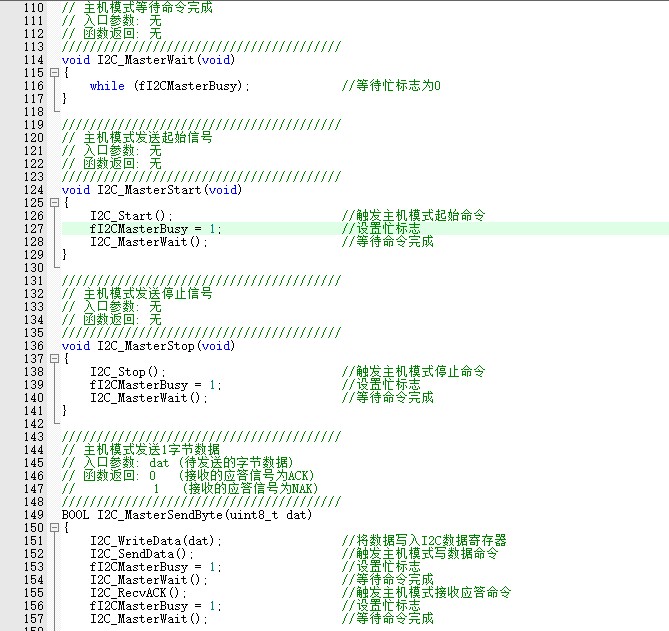Click the header comment '主机模式发送1字节数据' on line 144

pos(151,450)
